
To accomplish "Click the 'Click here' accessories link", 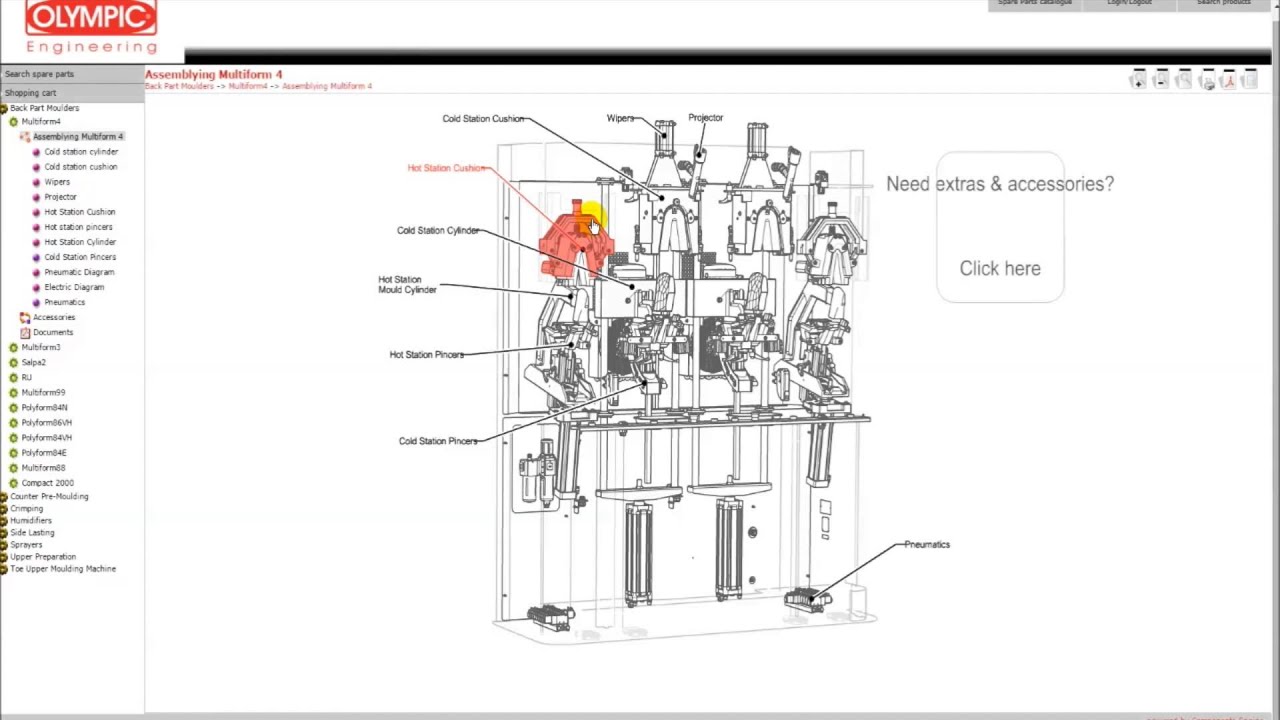I will (x=1000, y=268).
